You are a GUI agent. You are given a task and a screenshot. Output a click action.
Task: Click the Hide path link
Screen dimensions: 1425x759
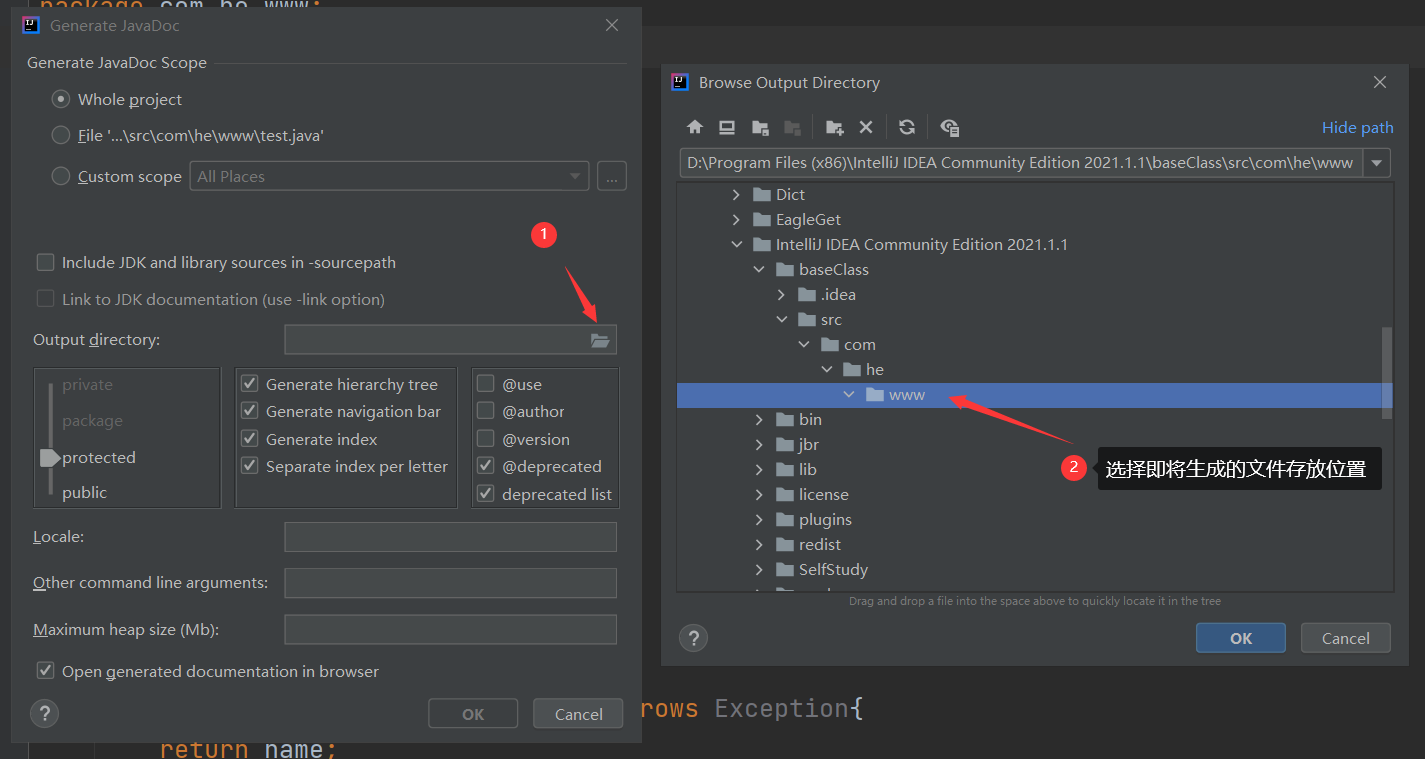1357,127
